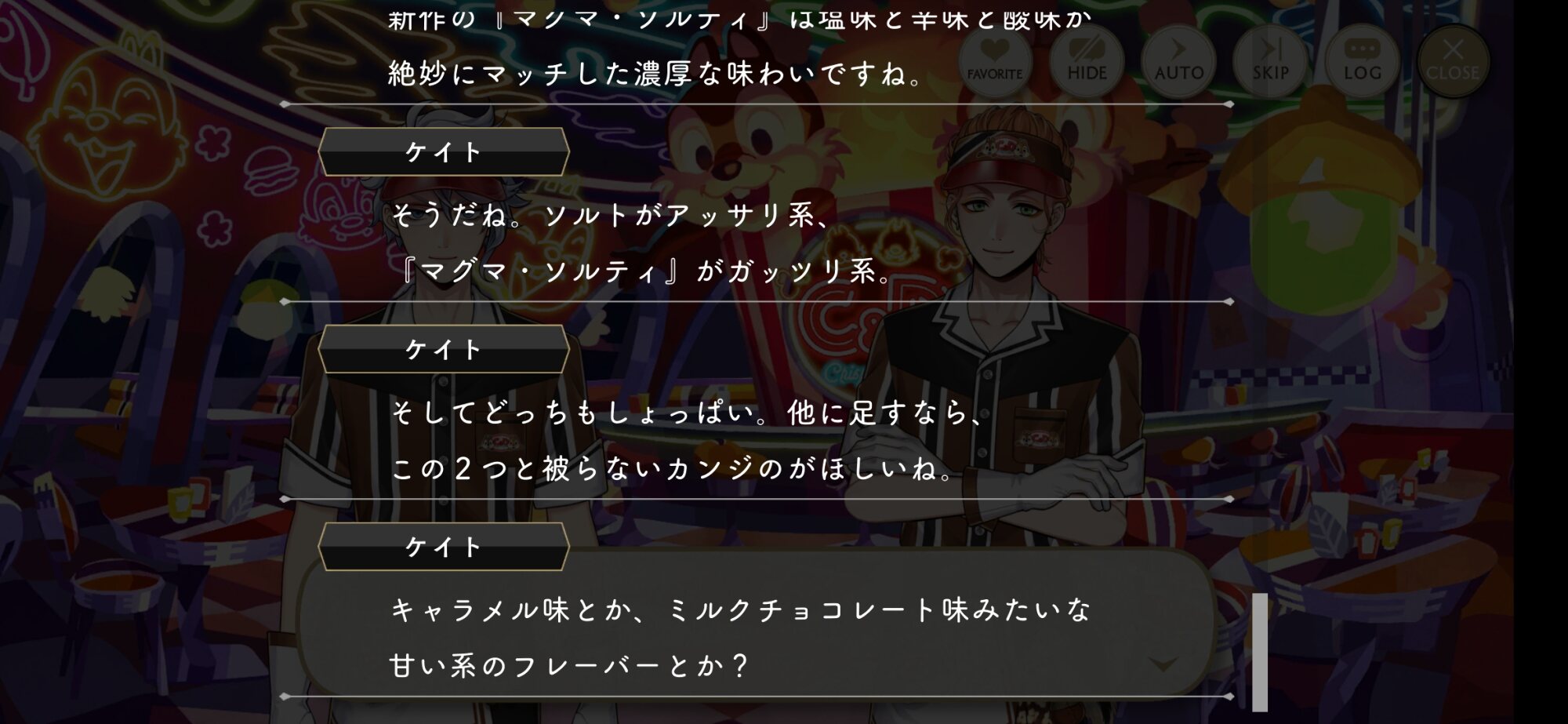Click the down chevron in dialogue box

pyautogui.click(x=1163, y=664)
